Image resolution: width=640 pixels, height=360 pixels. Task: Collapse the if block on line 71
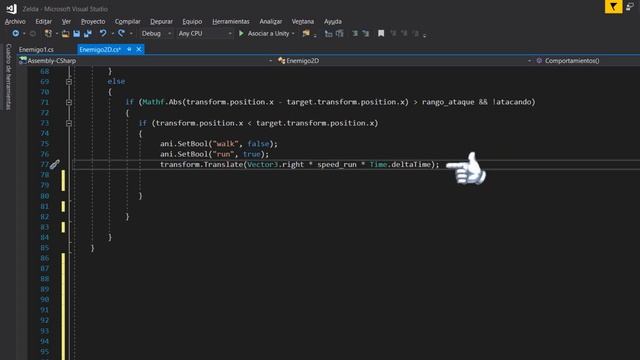(x=69, y=102)
